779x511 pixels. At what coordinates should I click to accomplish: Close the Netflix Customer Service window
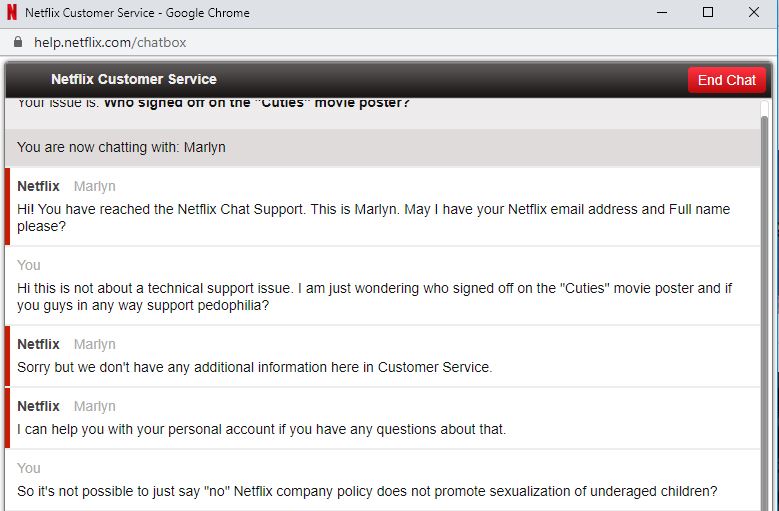click(754, 12)
